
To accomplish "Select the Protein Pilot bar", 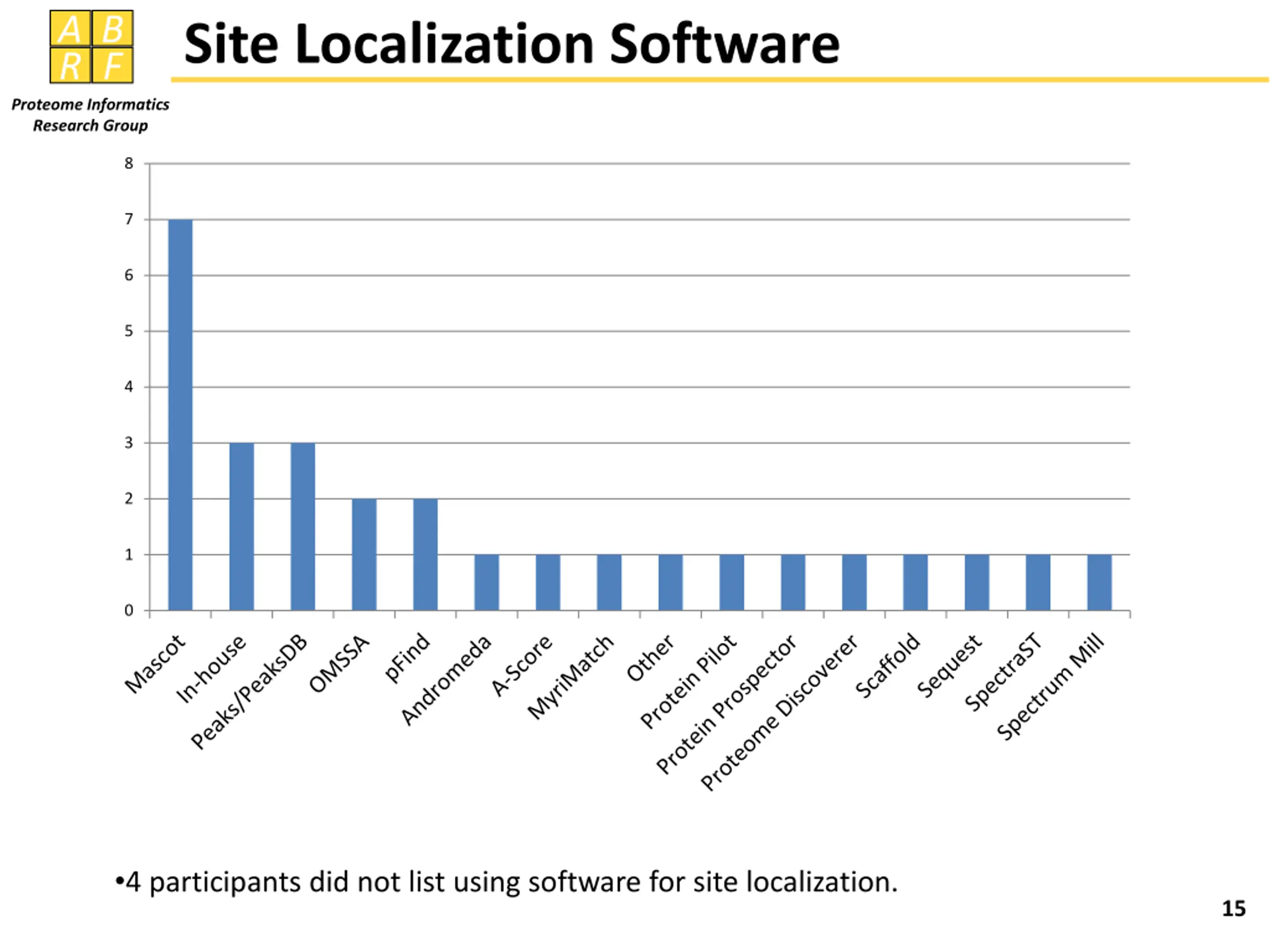I will pos(732,583).
